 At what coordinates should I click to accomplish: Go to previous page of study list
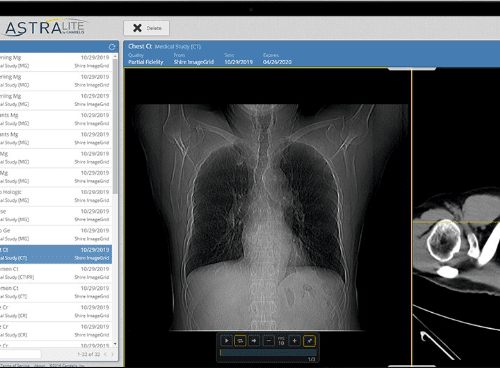click(x=105, y=354)
